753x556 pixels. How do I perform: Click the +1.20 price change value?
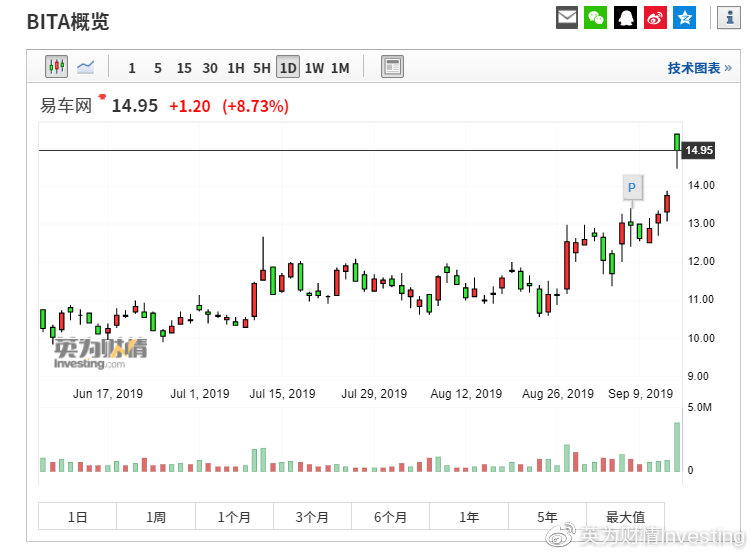[190, 106]
